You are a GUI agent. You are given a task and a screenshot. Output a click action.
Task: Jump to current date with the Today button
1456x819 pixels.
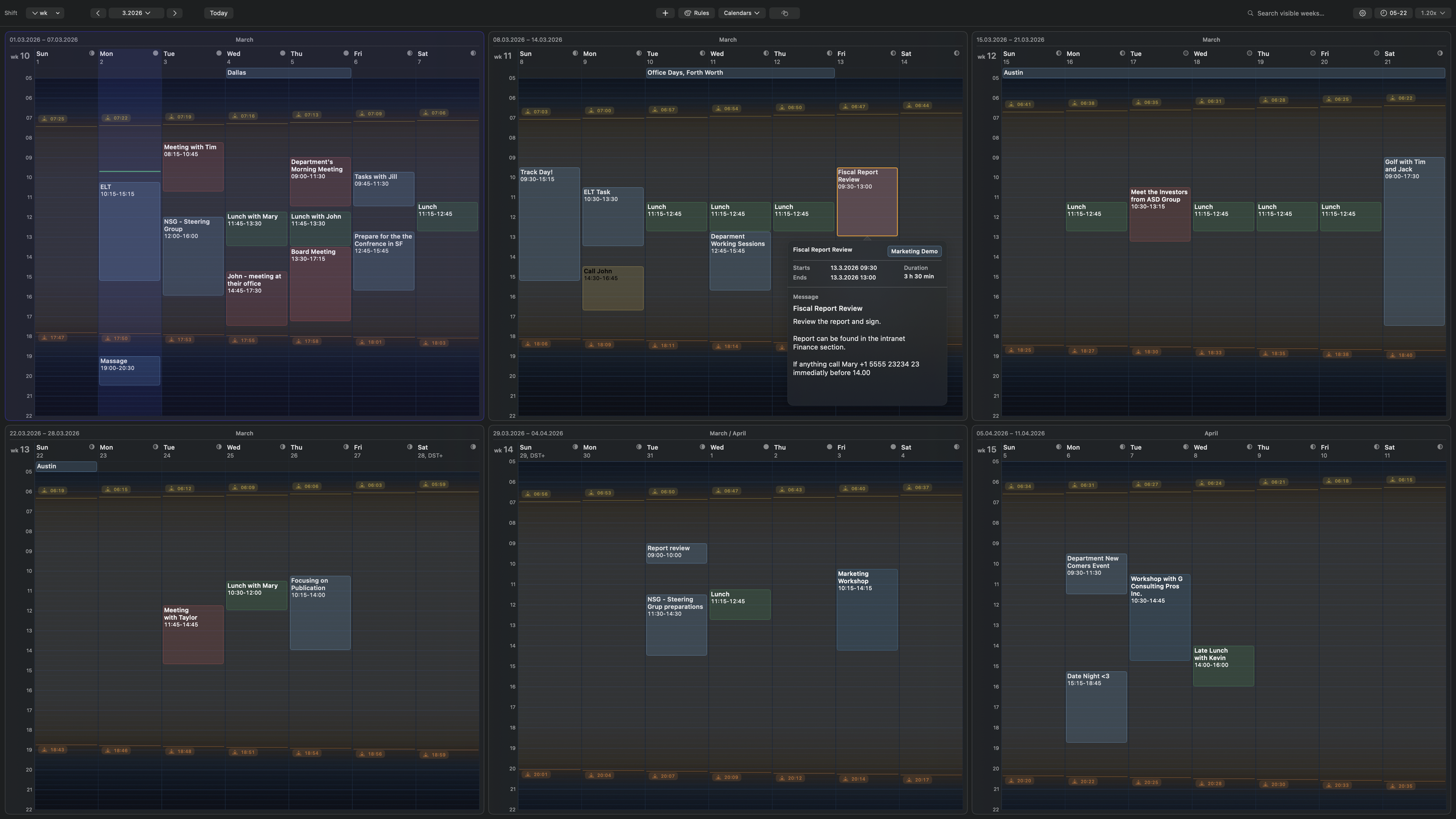click(x=218, y=13)
